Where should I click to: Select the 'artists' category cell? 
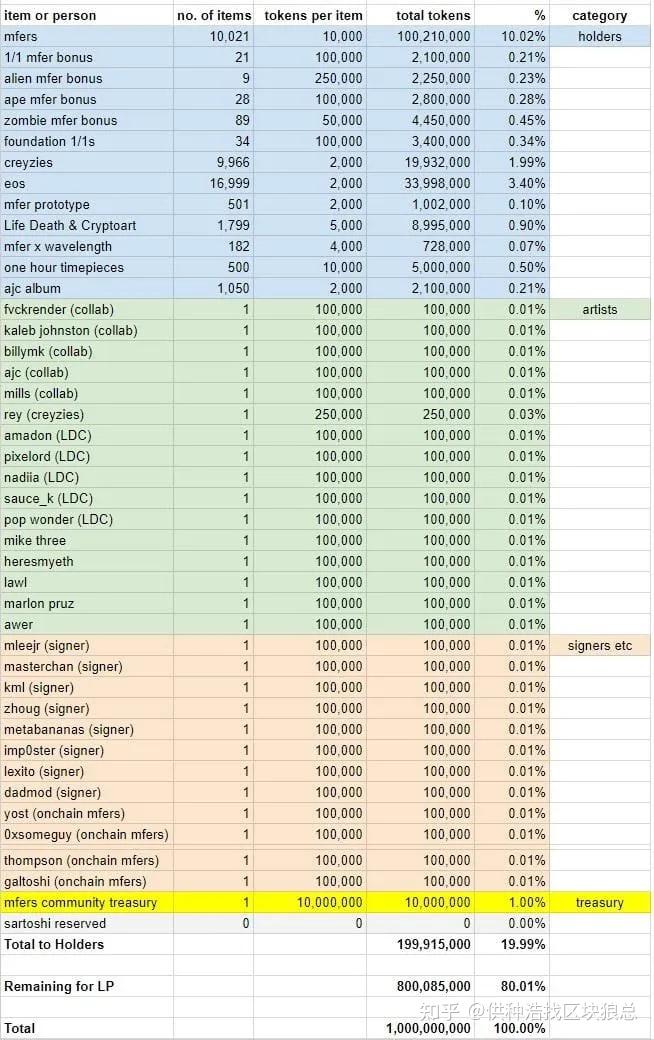pos(599,309)
